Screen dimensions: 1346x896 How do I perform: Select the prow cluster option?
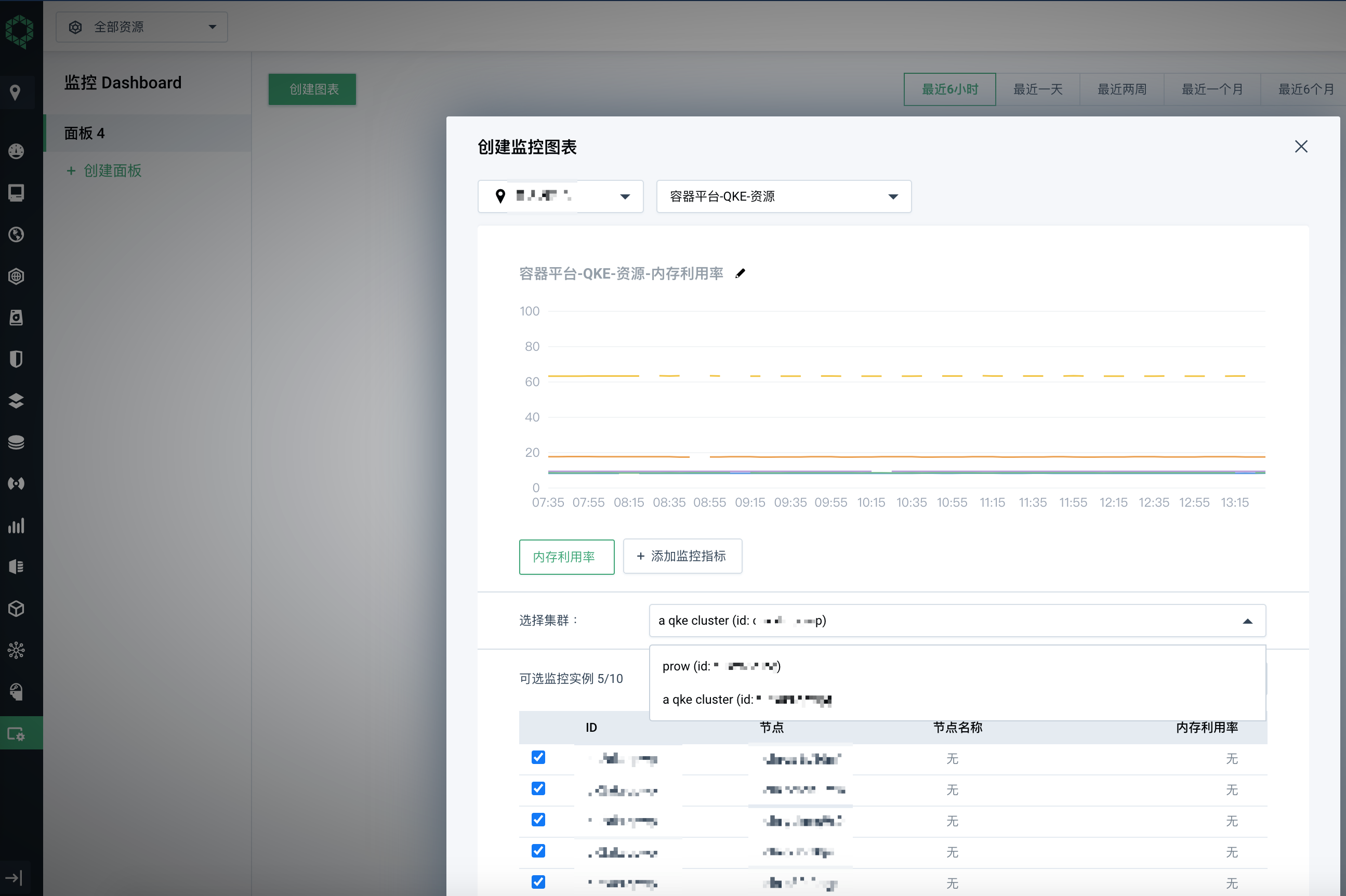click(x=721, y=666)
